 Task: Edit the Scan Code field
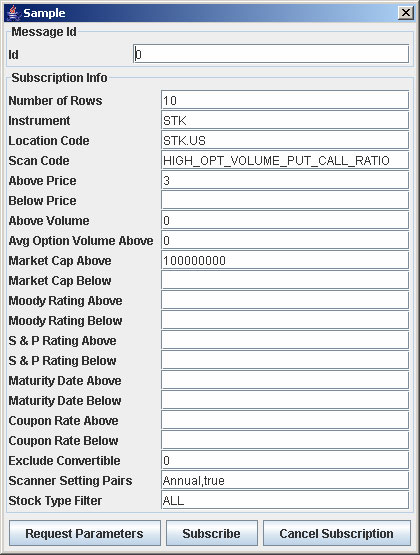pyautogui.click(x=285, y=160)
